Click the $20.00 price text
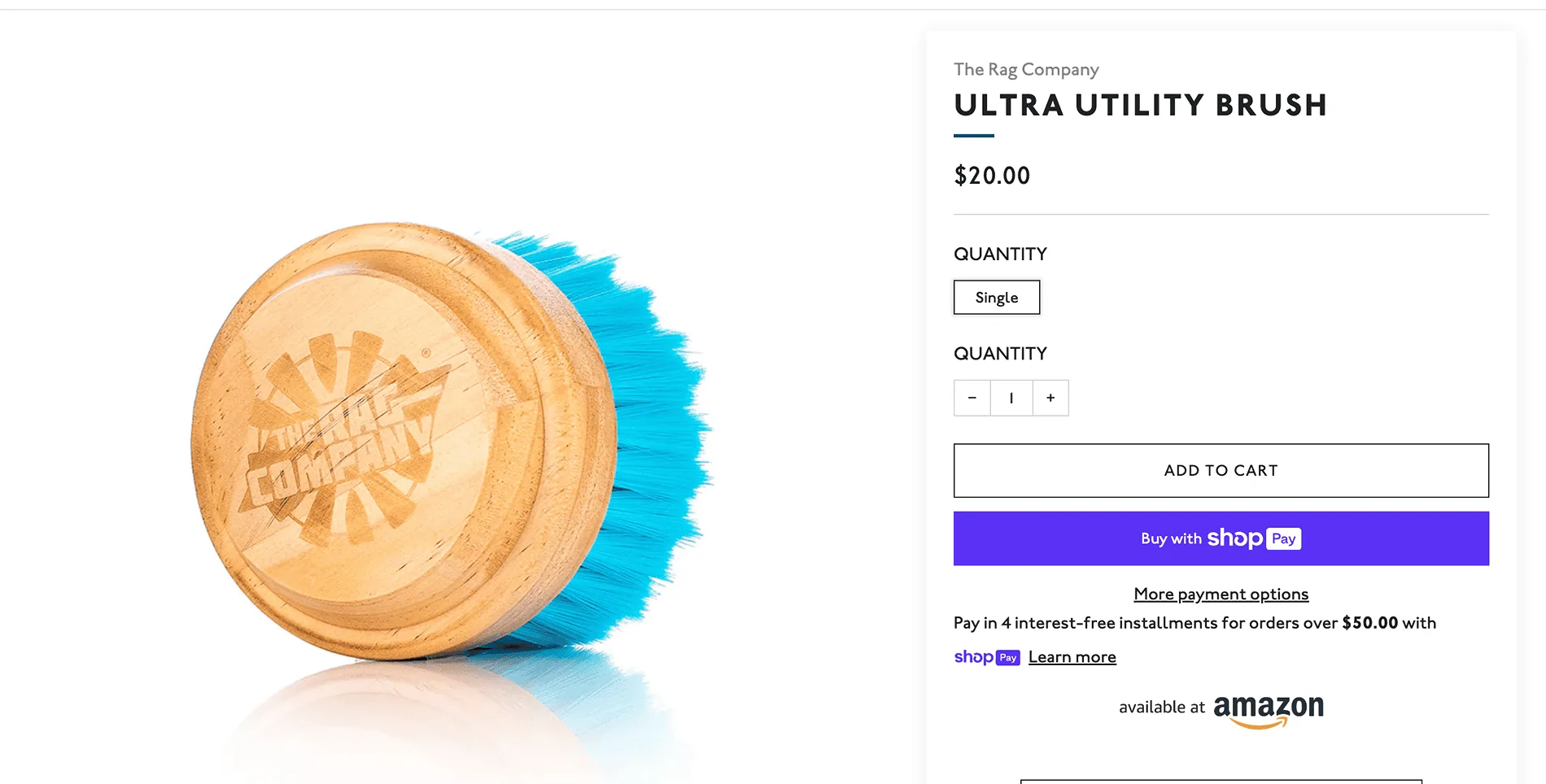Image resolution: width=1546 pixels, height=784 pixels. click(x=992, y=176)
